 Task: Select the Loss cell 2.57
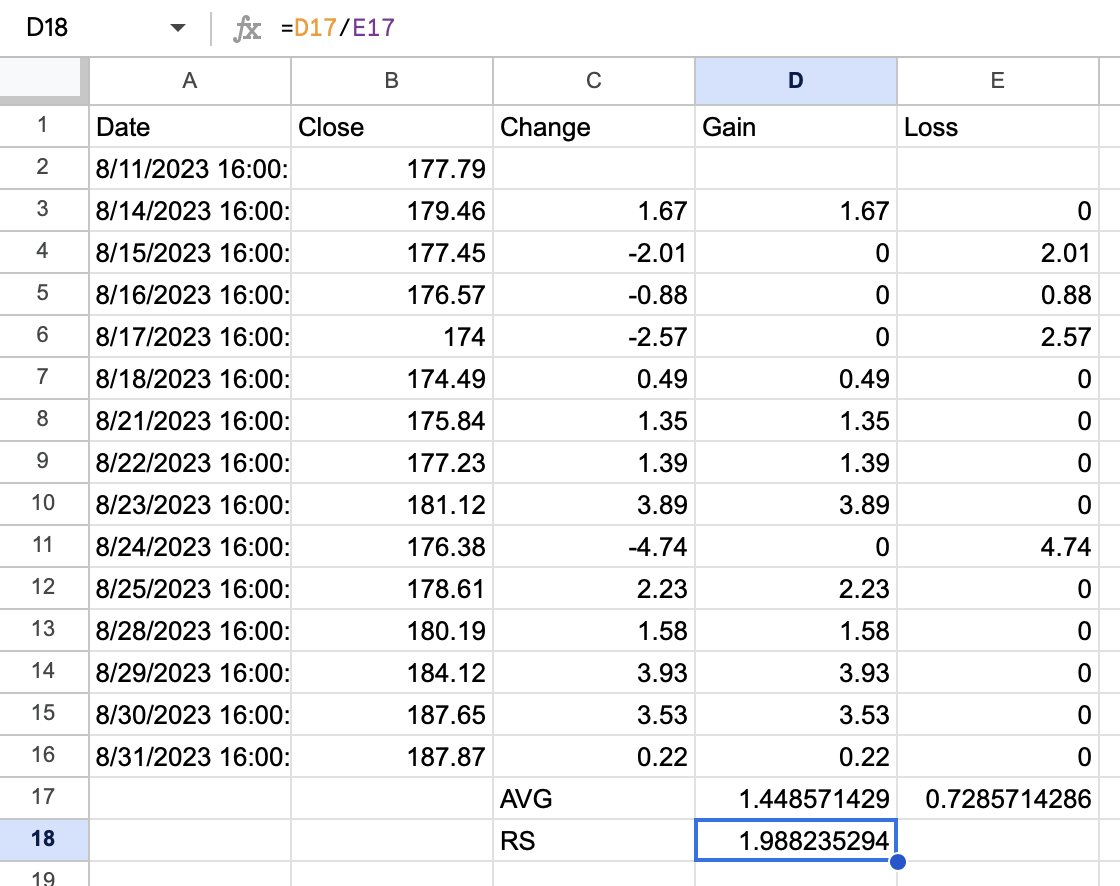[998, 337]
